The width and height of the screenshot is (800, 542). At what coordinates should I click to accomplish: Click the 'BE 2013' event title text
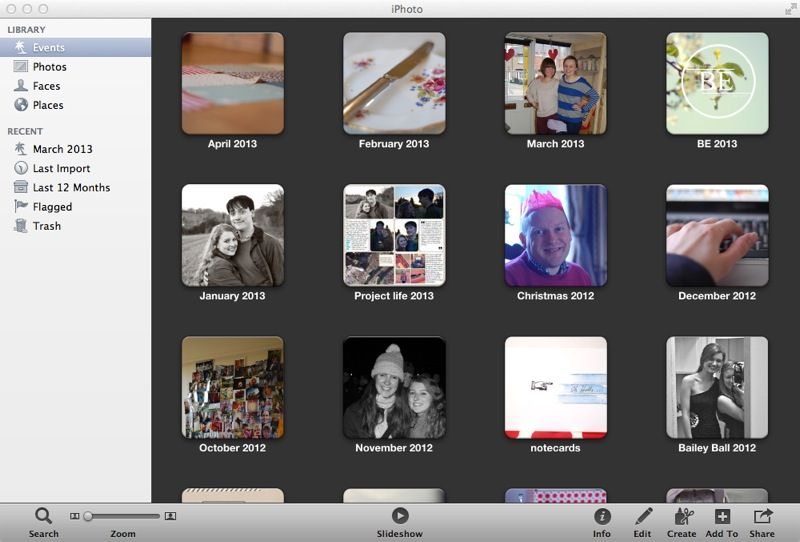(x=717, y=144)
